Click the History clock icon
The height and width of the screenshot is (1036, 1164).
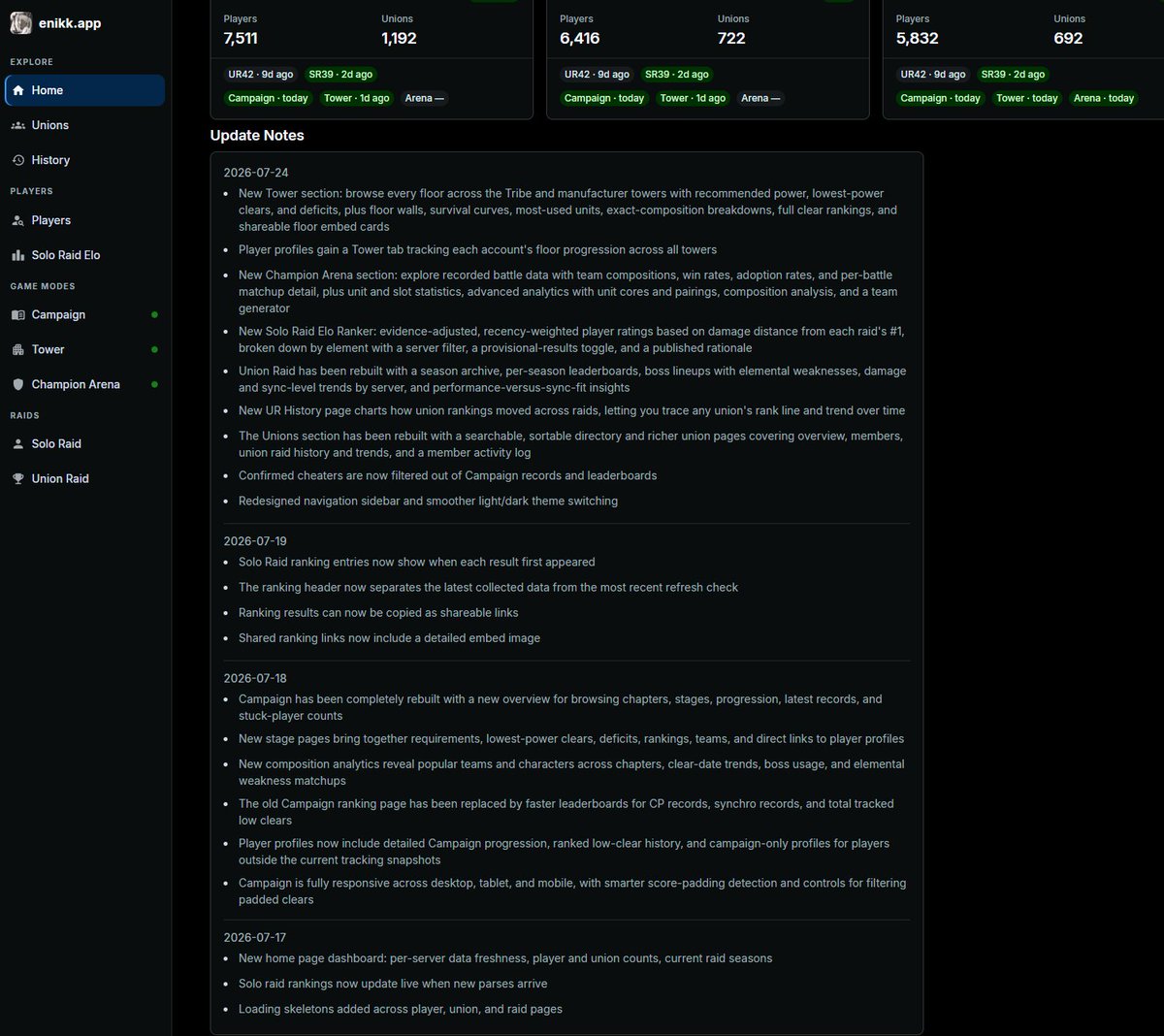tap(17, 160)
